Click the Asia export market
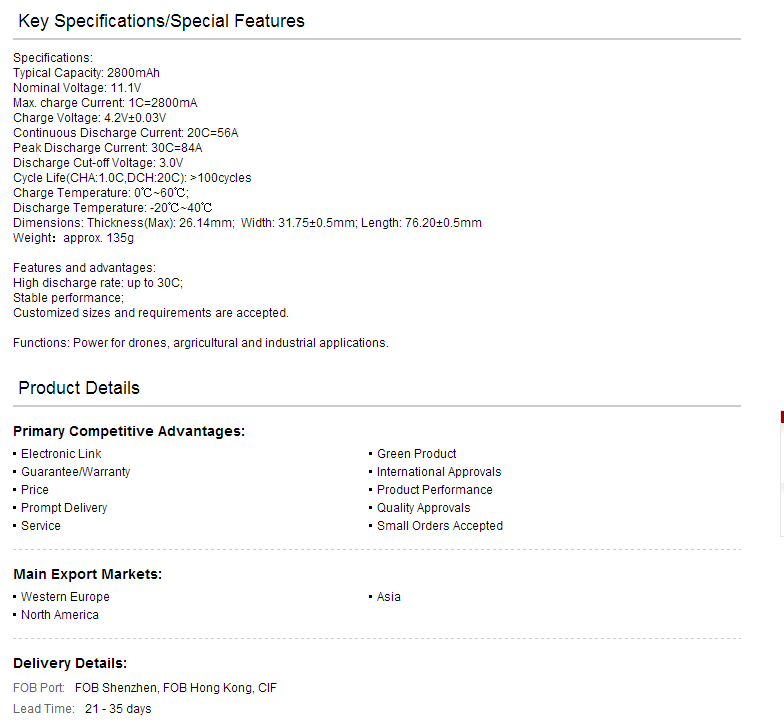 pyautogui.click(x=388, y=596)
